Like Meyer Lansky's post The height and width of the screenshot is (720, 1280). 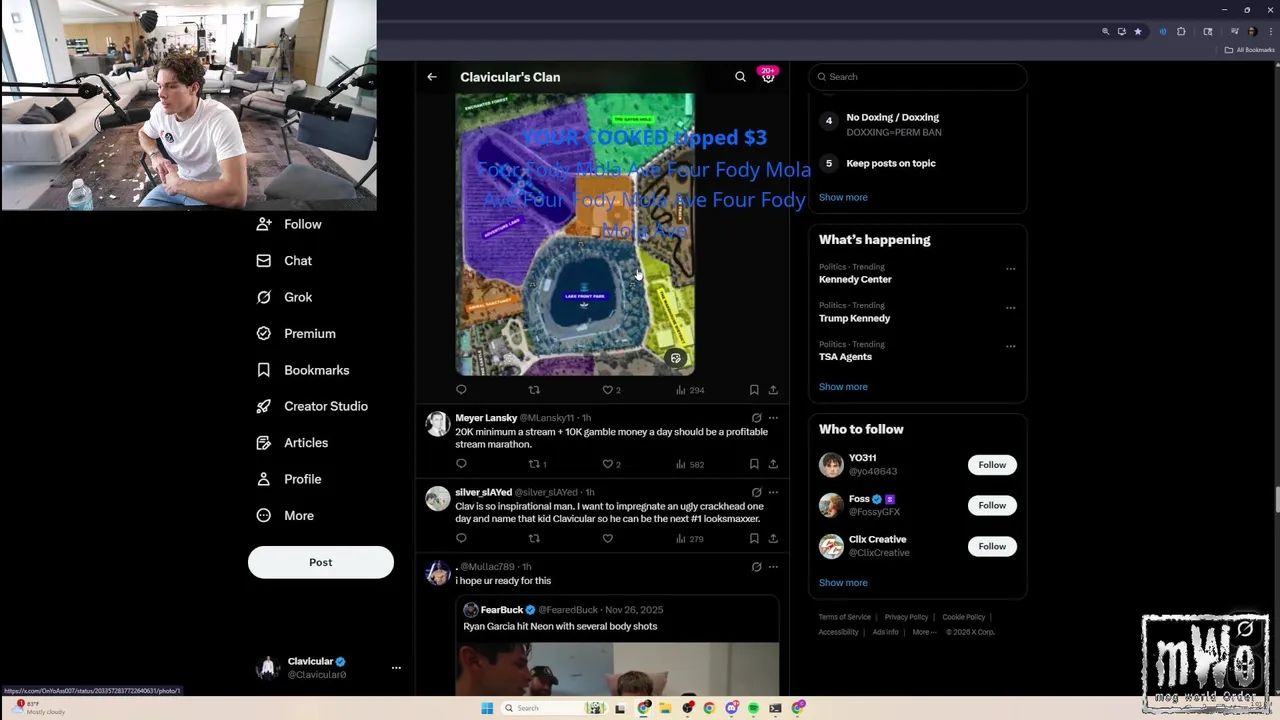[611, 464]
